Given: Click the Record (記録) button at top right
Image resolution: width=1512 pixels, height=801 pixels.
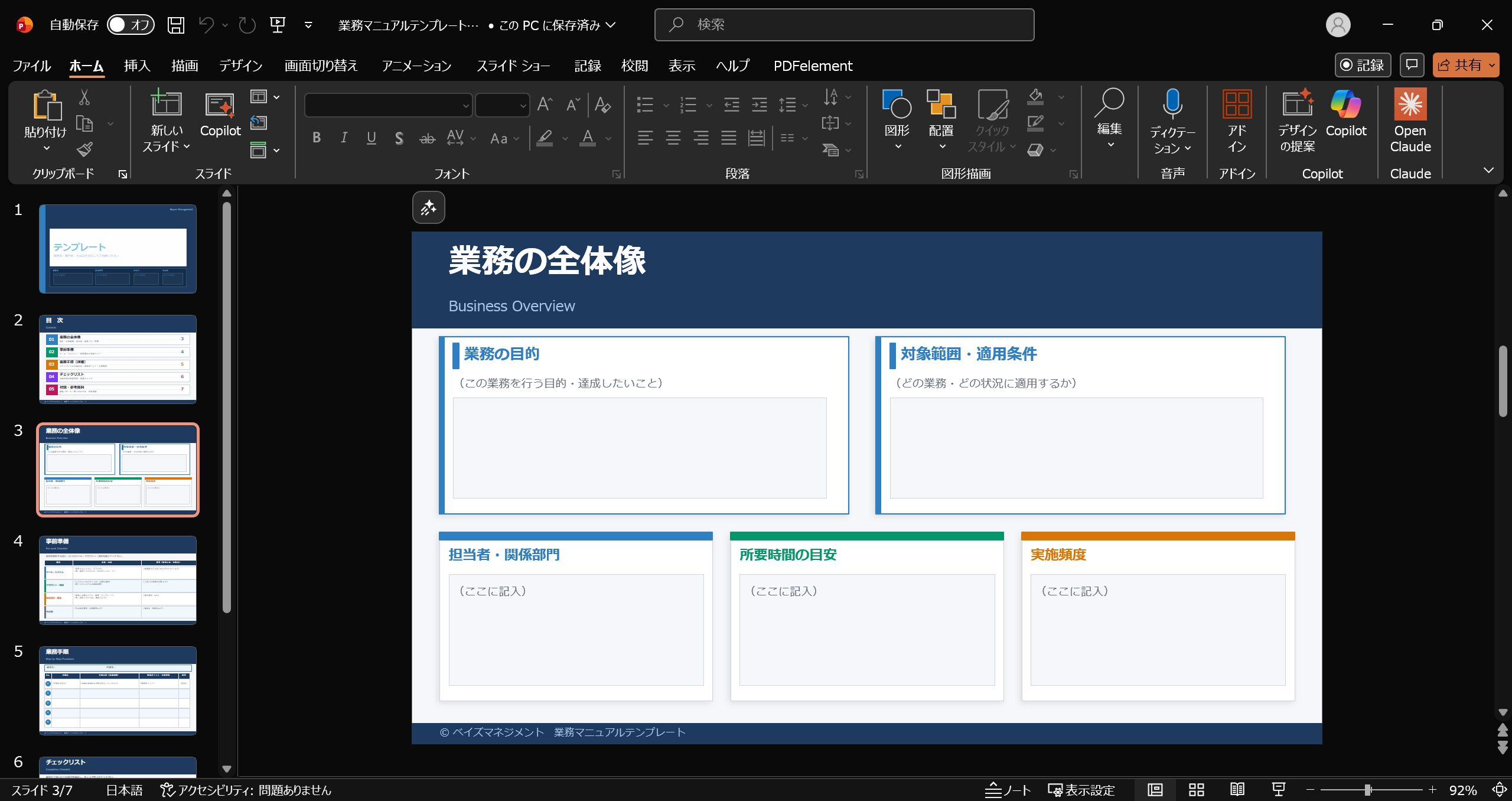Looking at the screenshot, I should pyautogui.click(x=1363, y=65).
